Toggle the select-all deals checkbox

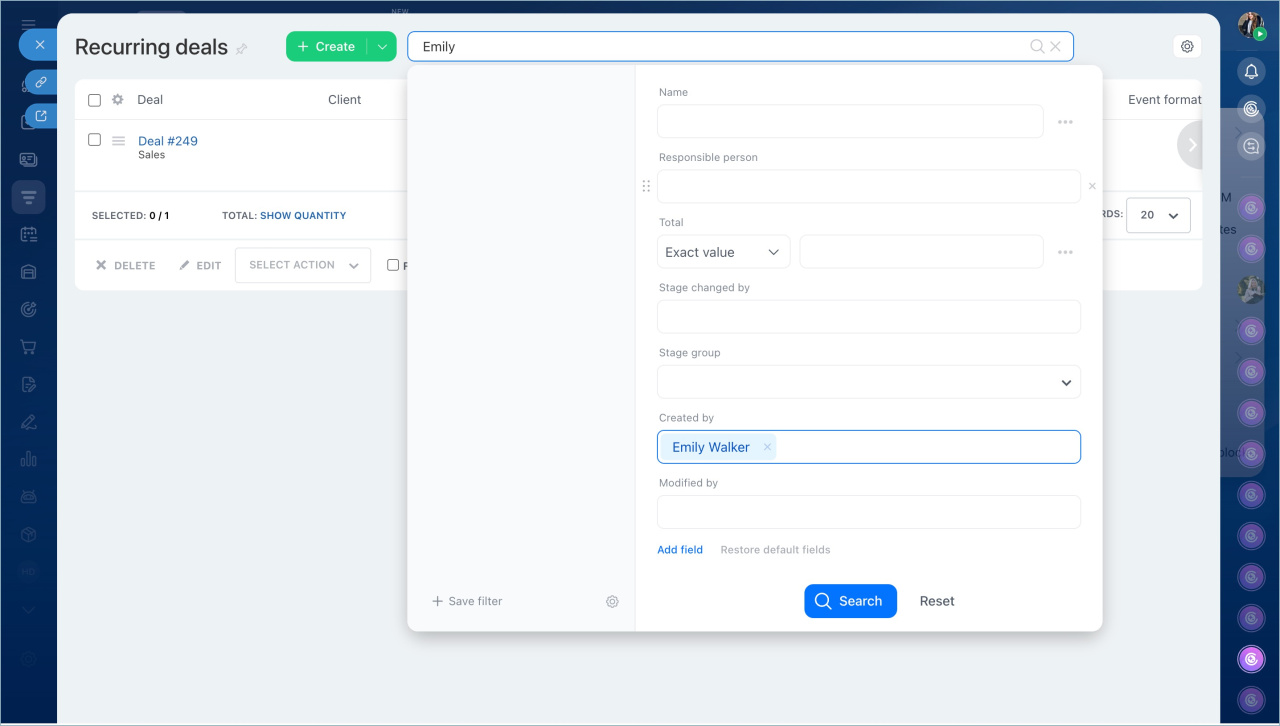pyautogui.click(x=95, y=100)
